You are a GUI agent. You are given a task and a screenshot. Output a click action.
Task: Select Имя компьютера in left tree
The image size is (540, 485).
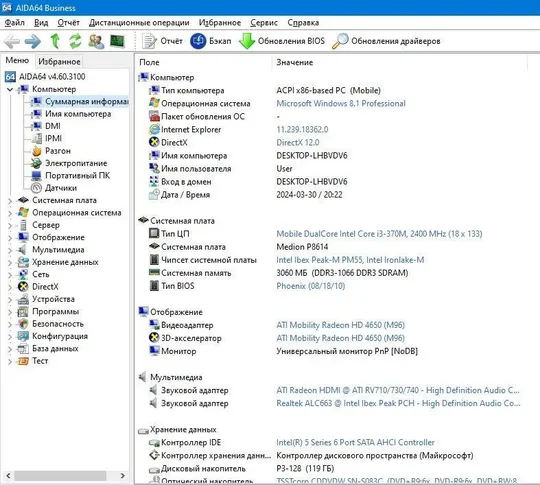click(78, 114)
